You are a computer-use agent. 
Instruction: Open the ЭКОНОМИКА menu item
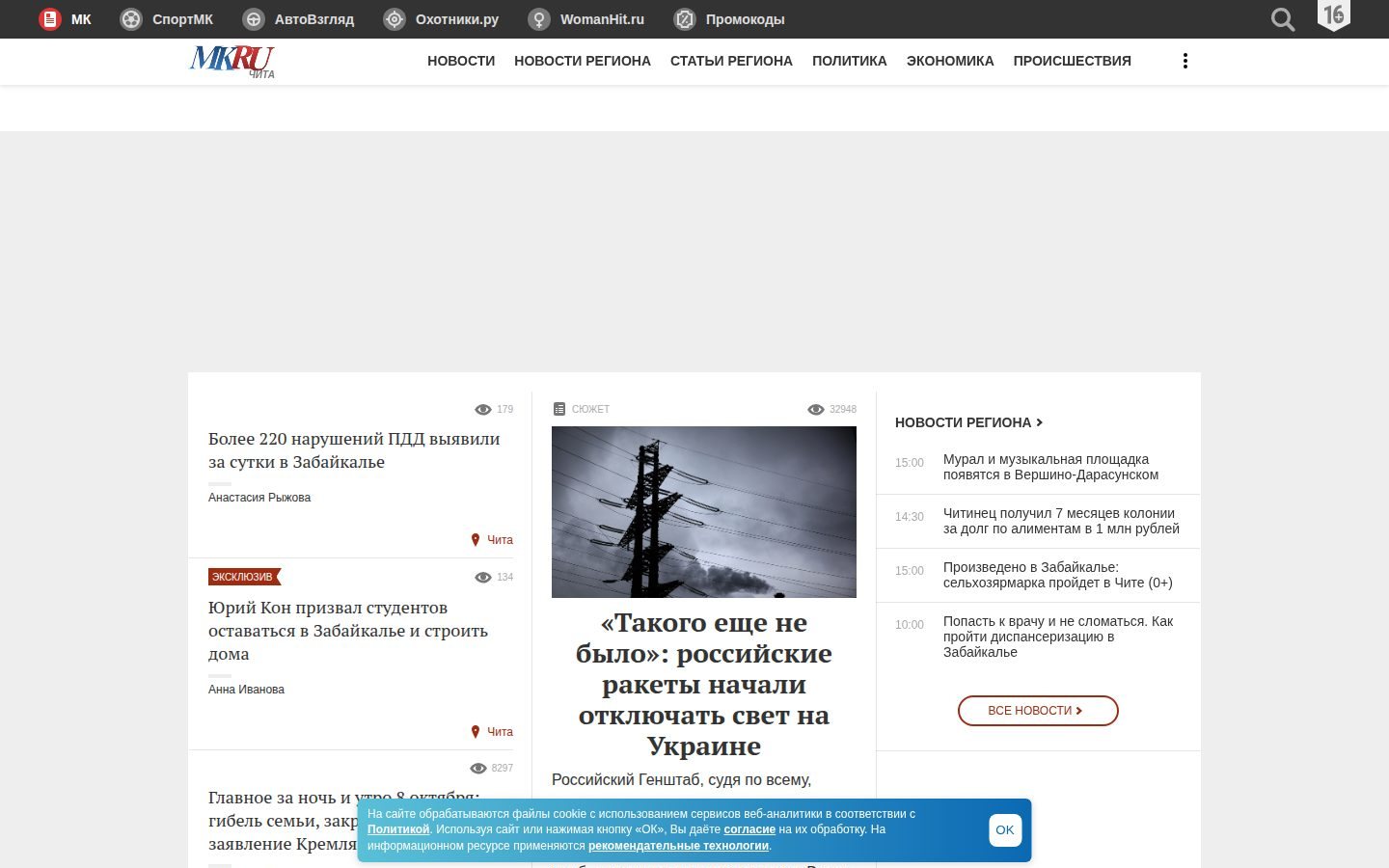(950, 61)
